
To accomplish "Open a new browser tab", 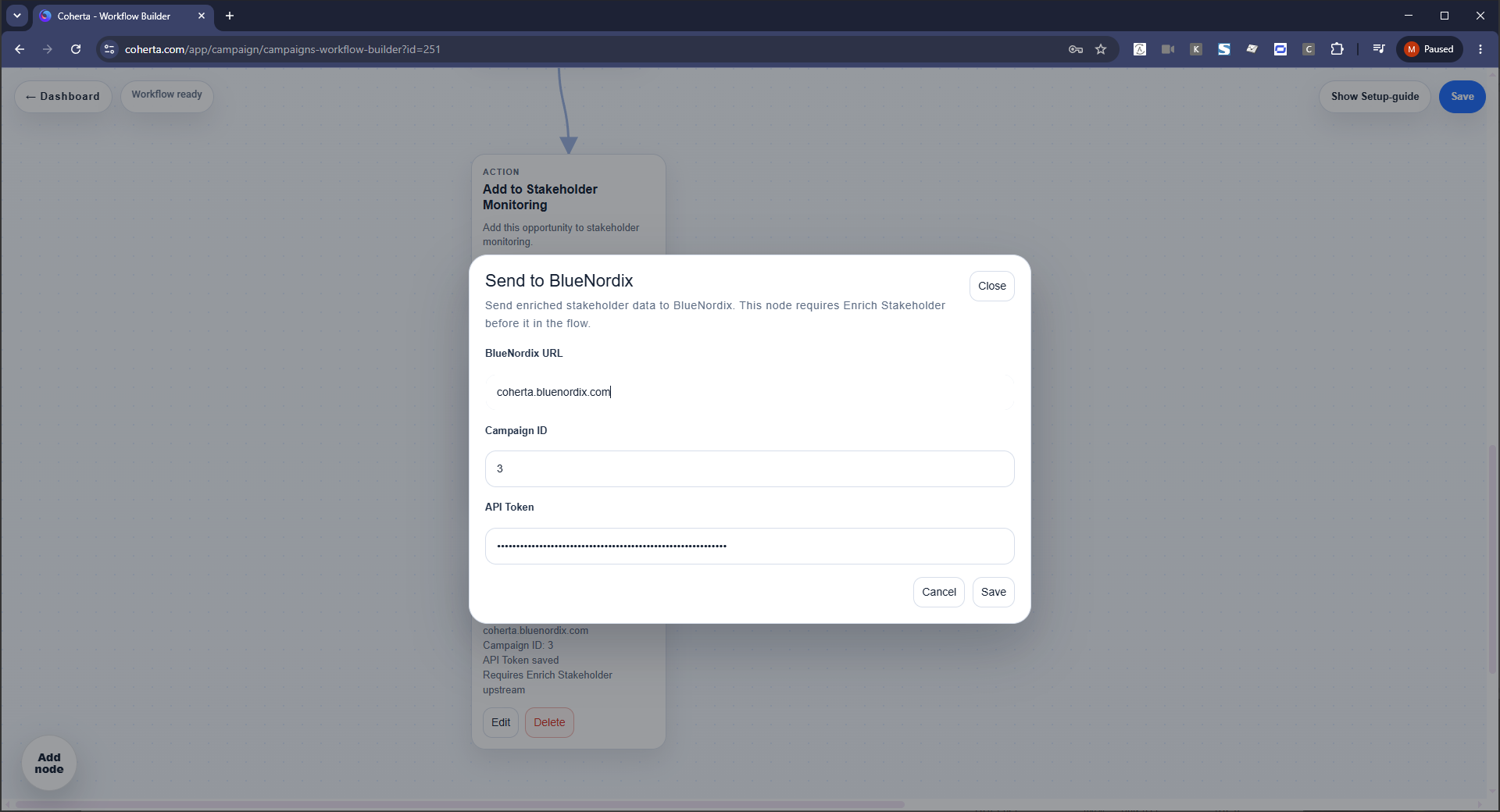I will (x=230, y=16).
